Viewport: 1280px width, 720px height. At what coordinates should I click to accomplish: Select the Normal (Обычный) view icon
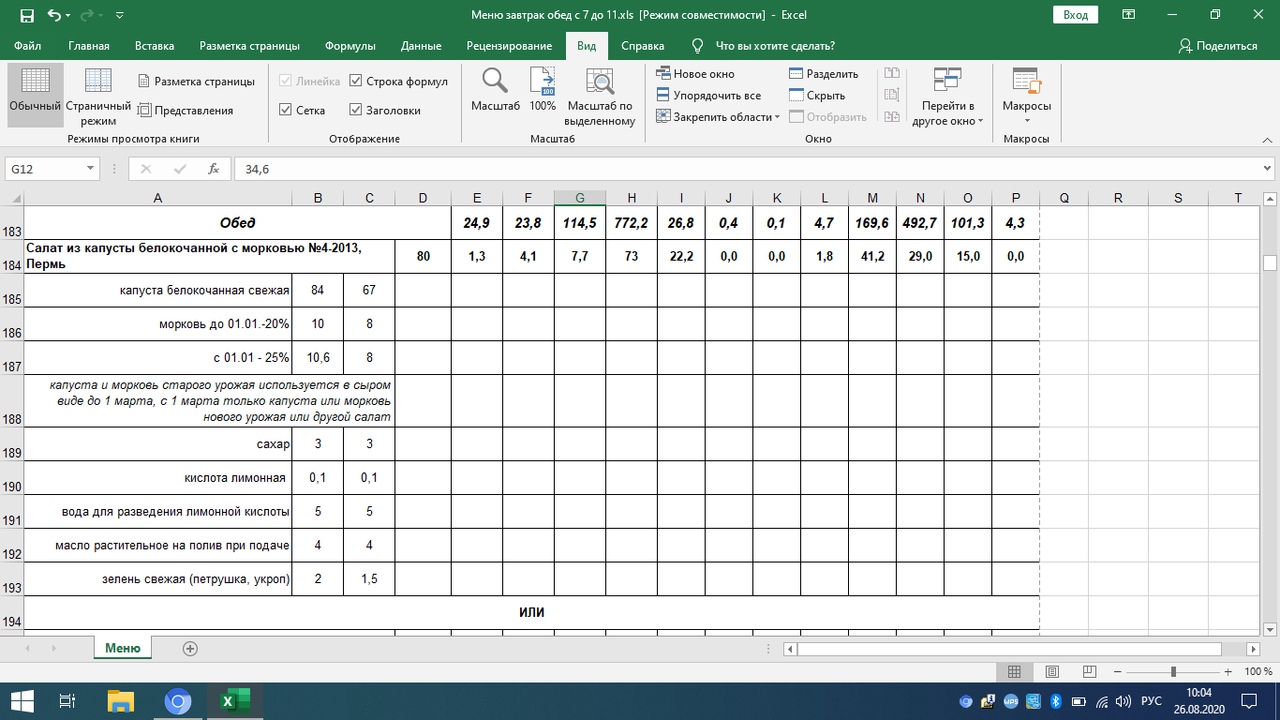click(35, 82)
